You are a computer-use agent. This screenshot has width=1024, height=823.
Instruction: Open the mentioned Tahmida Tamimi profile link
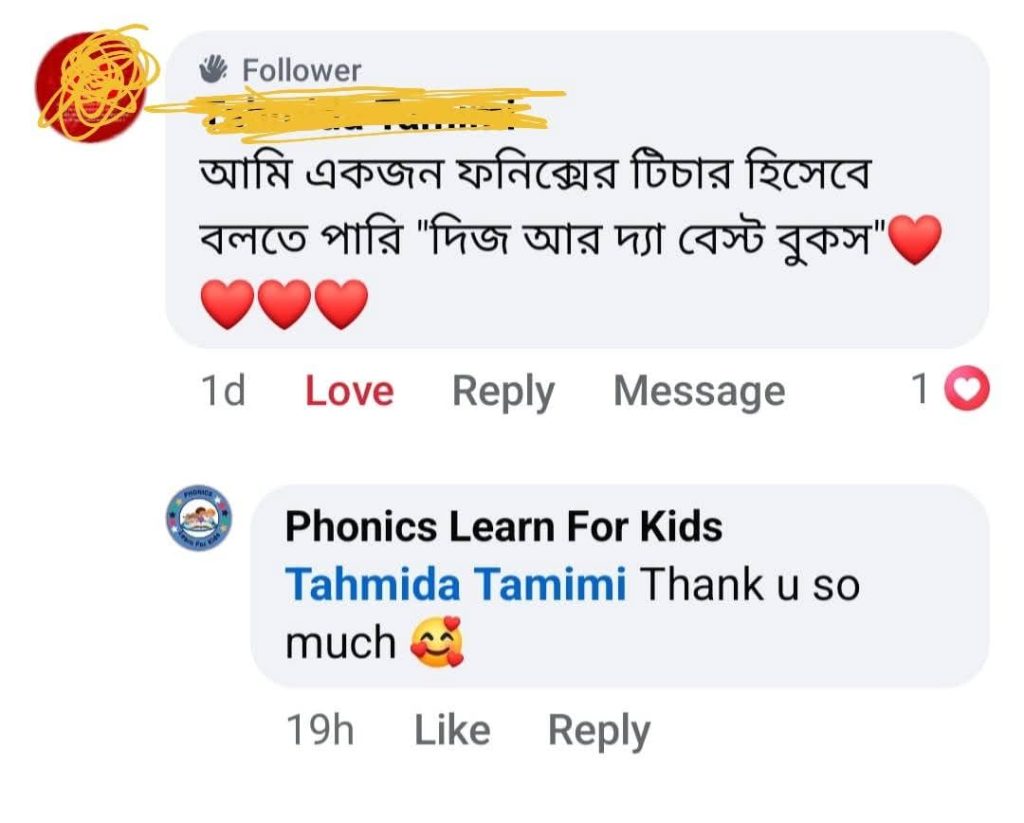pyautogui.click(x=456, y=585)
